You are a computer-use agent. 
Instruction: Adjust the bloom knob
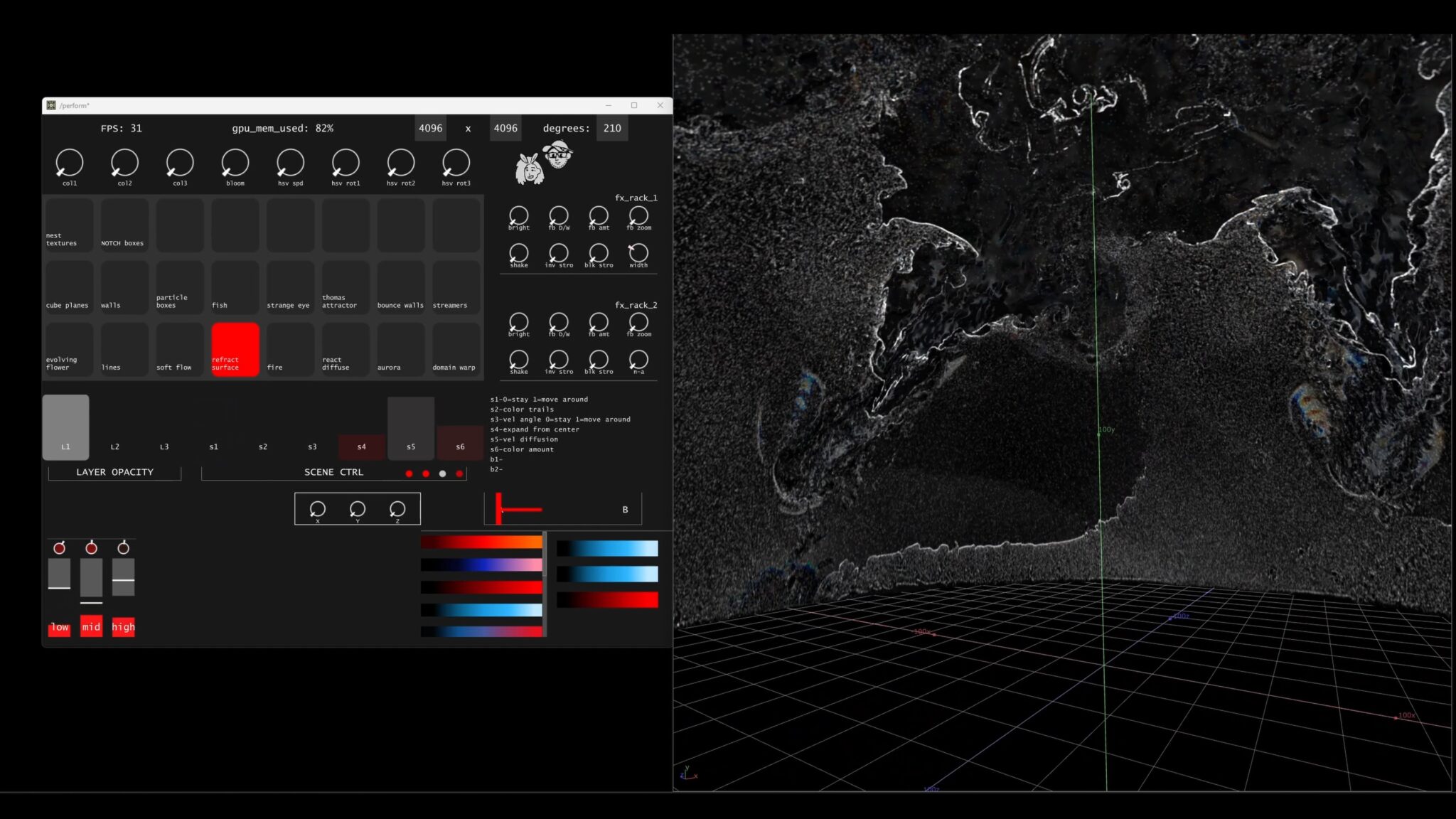pos(234,164)
